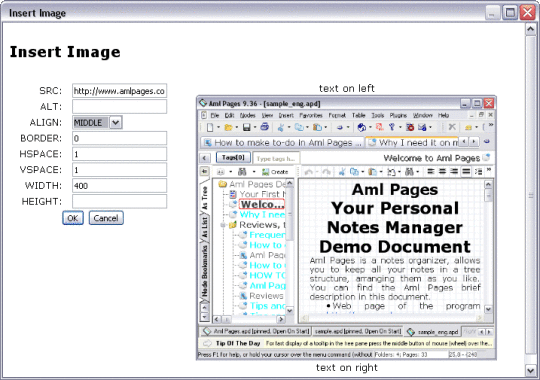The width and height of the screenshot is (540, 380).
Task: Click the indent list icon in editor toolbar
Action: pos(478,171)
